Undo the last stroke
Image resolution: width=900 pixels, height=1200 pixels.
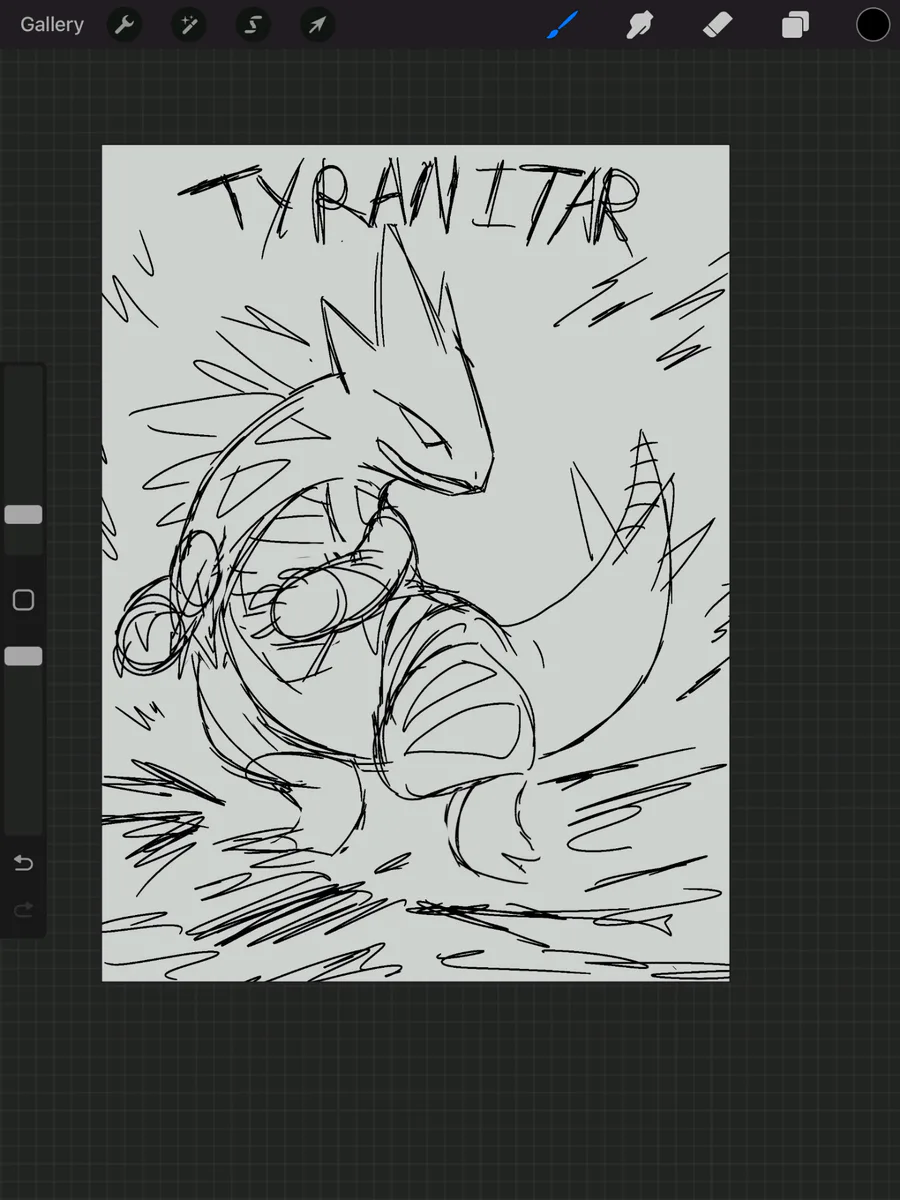coord(23,863)
